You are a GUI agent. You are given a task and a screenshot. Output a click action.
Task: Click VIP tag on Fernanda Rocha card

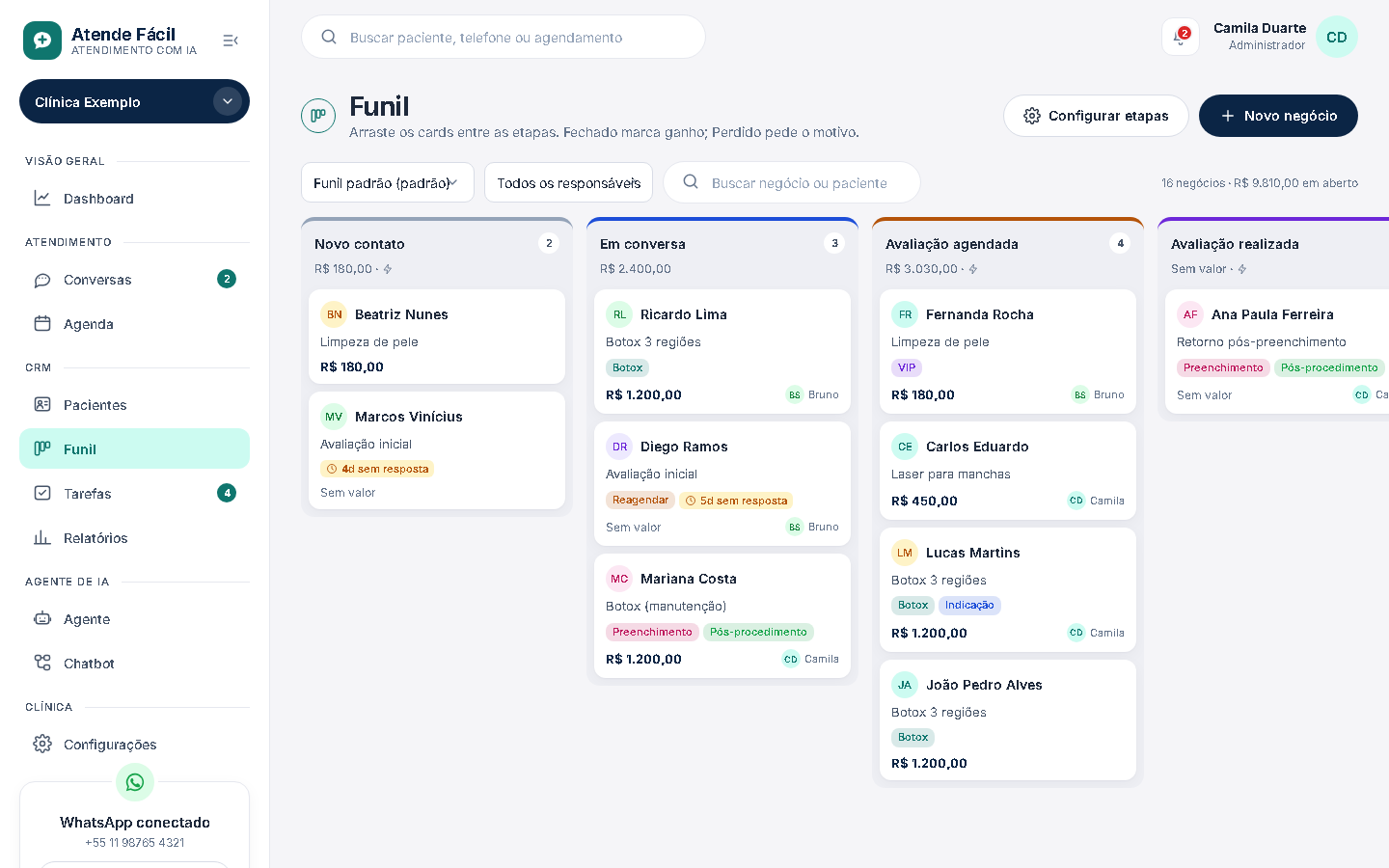[x=907, y=367]
